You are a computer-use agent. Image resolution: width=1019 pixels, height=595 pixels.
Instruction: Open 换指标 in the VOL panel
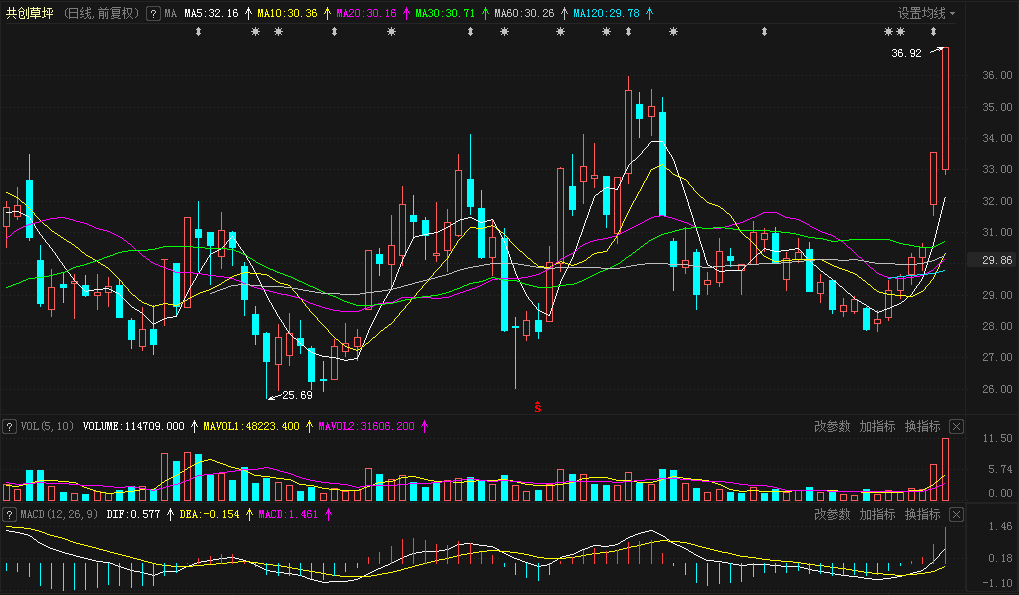(922, 427)
